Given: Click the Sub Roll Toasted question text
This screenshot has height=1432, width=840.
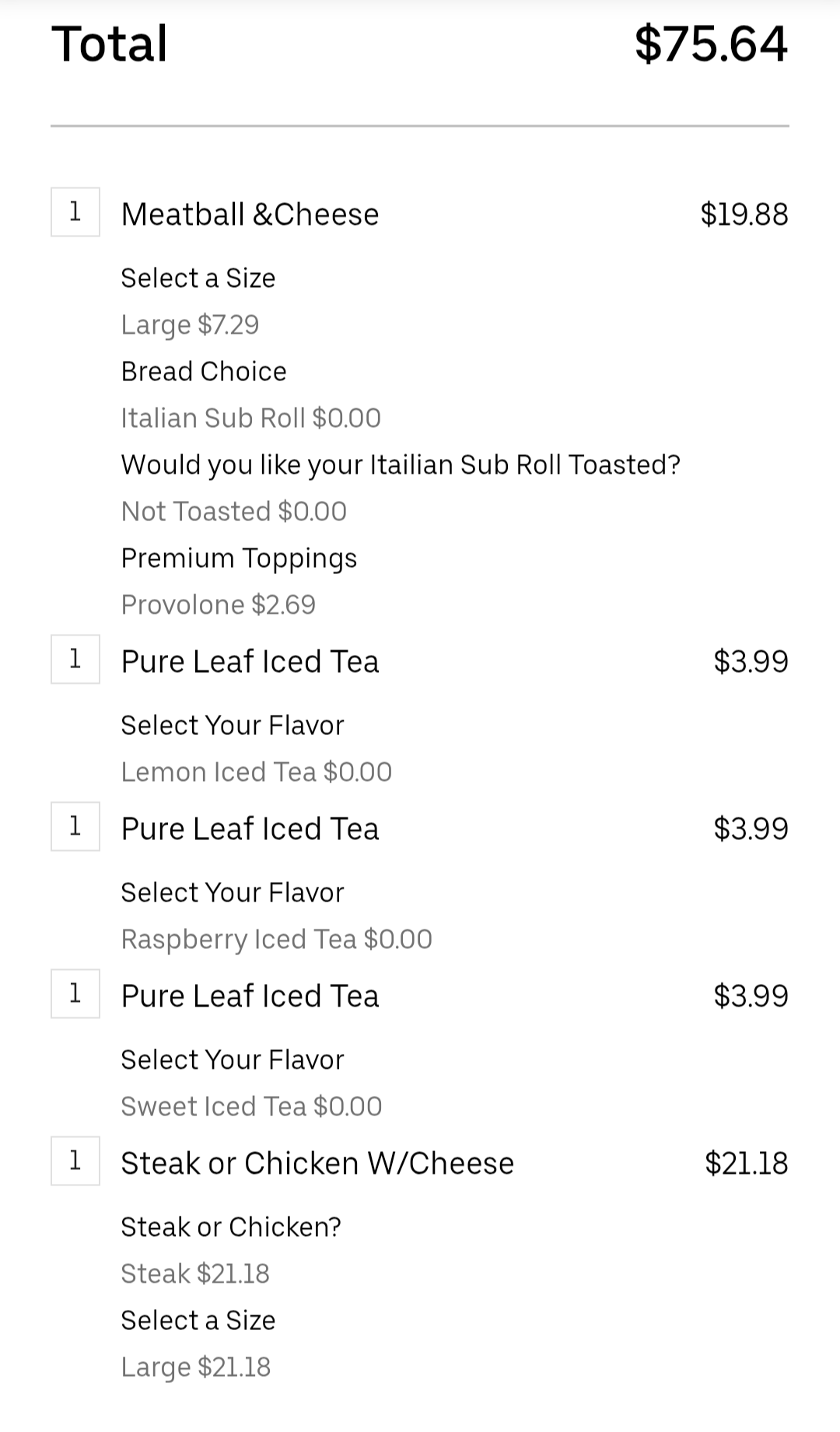Looking at the screenshot, I should pos(401,464).
